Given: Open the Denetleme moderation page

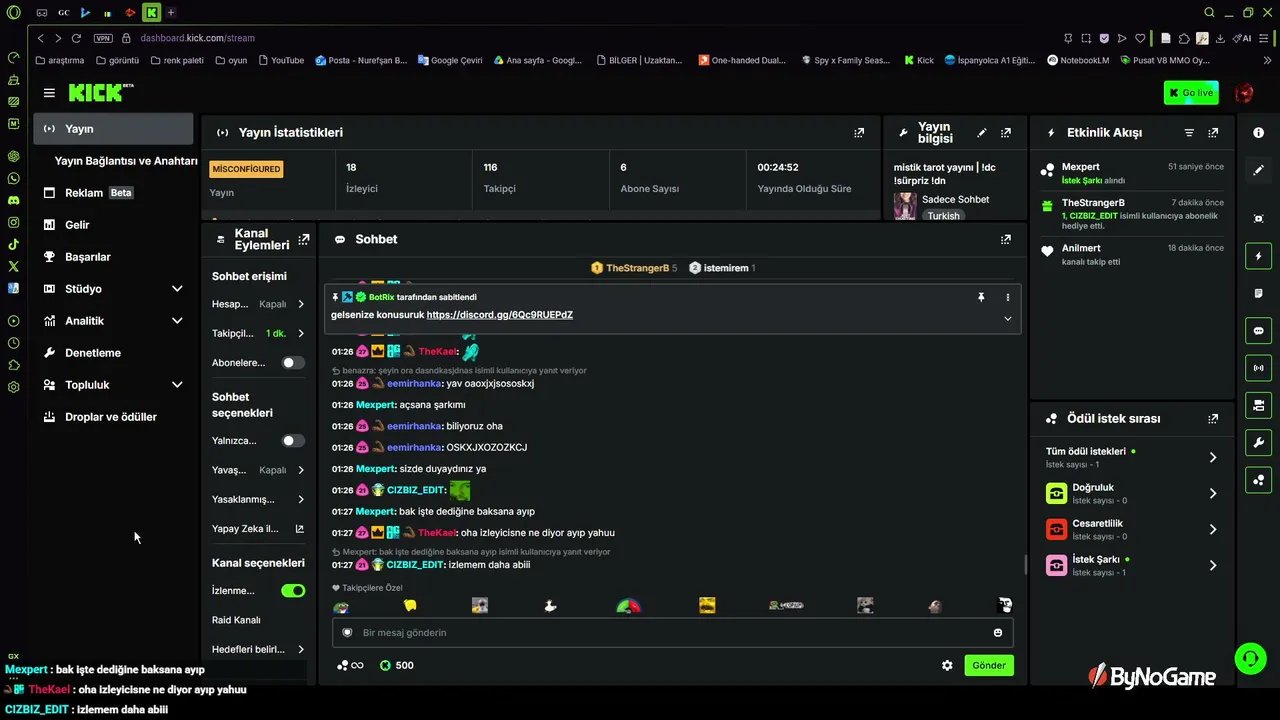Looking at the screenshot, I should coord(113,353).
